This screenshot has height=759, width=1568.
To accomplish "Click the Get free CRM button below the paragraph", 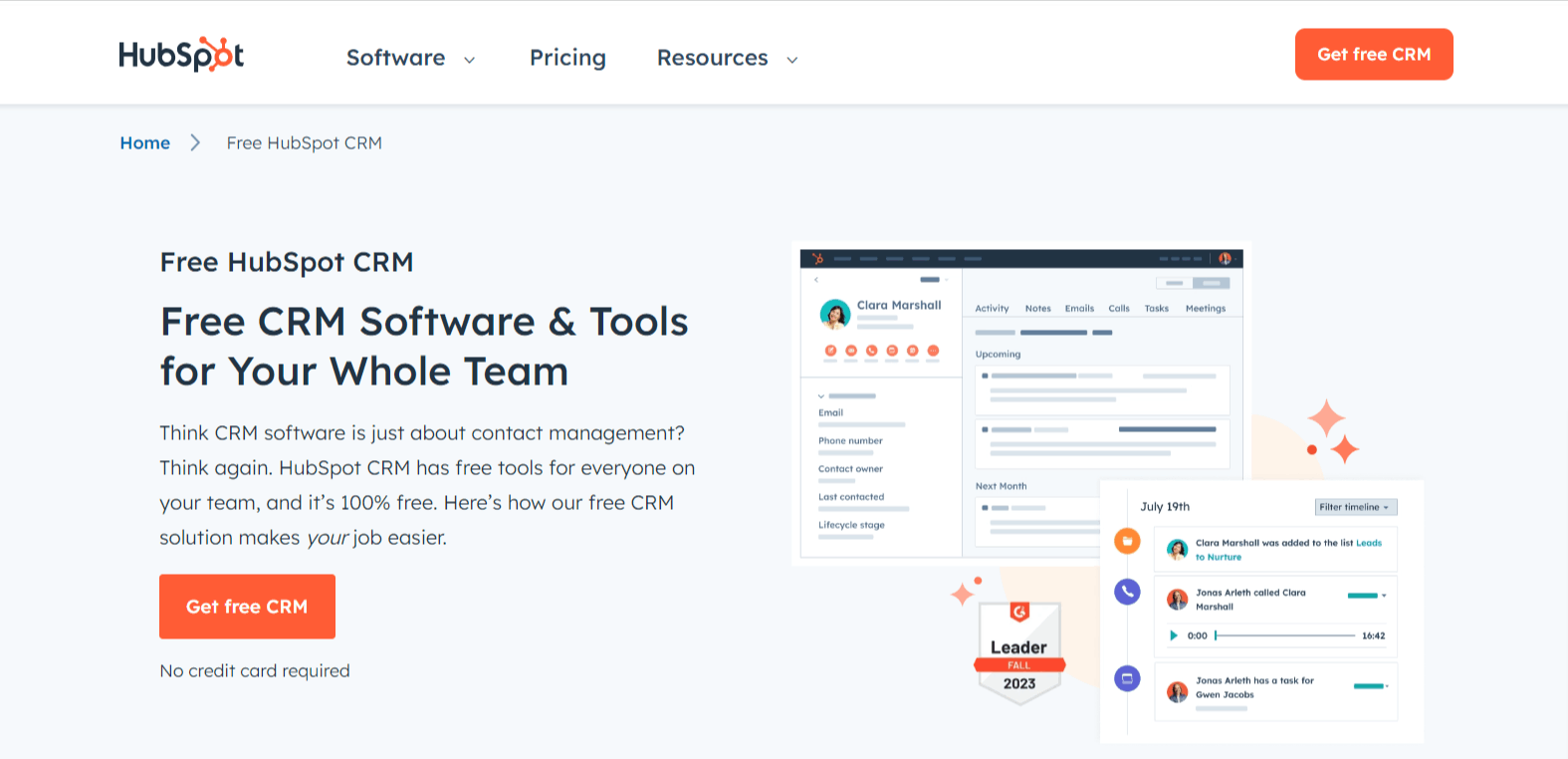I will pyautogui.click(x=247, y=606).
